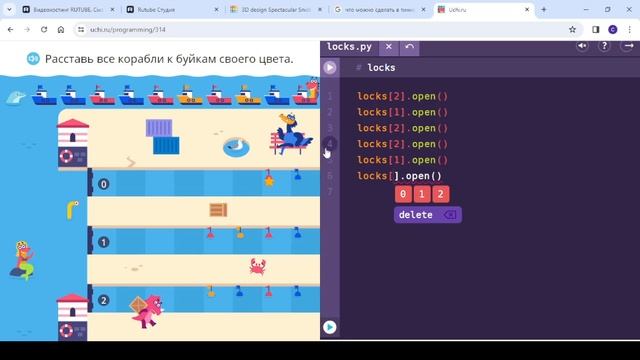Click the dolphin icon at top left
640x360 pixels.
click(x=16, y=98)
